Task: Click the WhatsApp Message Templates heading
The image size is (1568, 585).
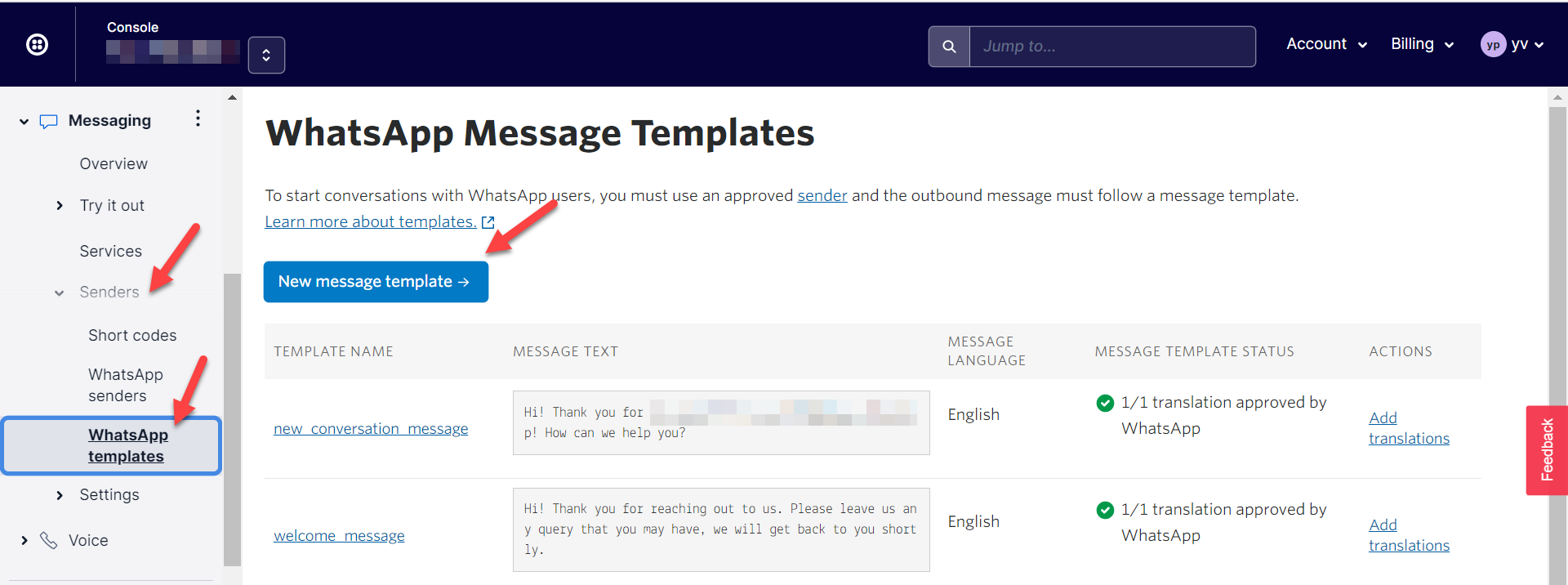Action: click(540, 132)
